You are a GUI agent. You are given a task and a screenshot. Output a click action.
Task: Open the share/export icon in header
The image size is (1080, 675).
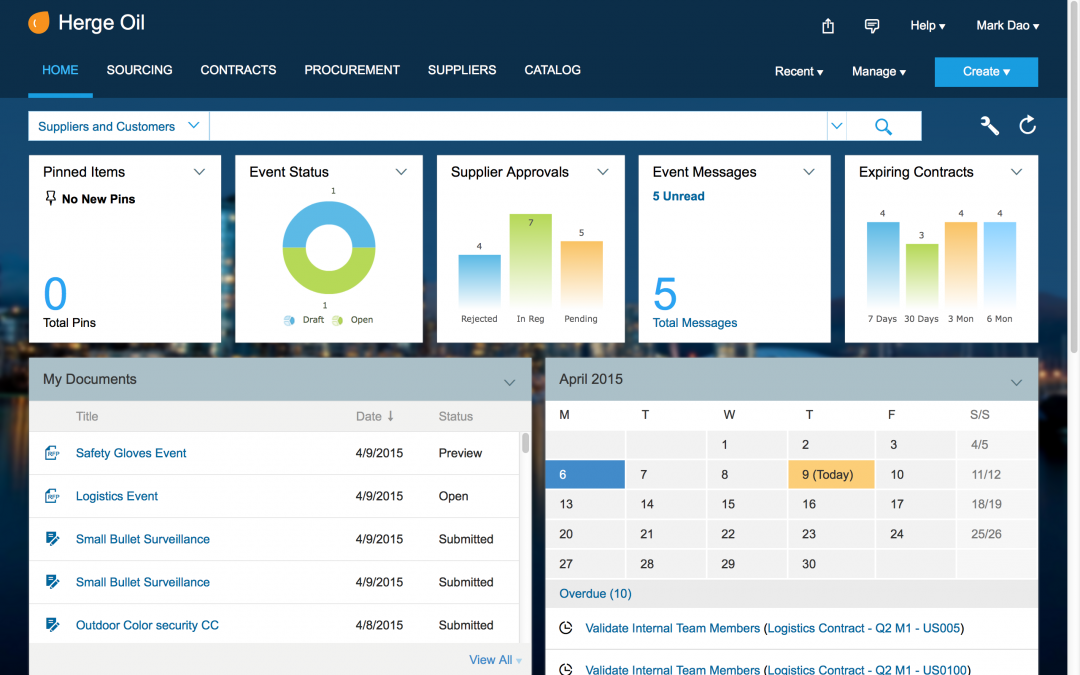(828, 26)
